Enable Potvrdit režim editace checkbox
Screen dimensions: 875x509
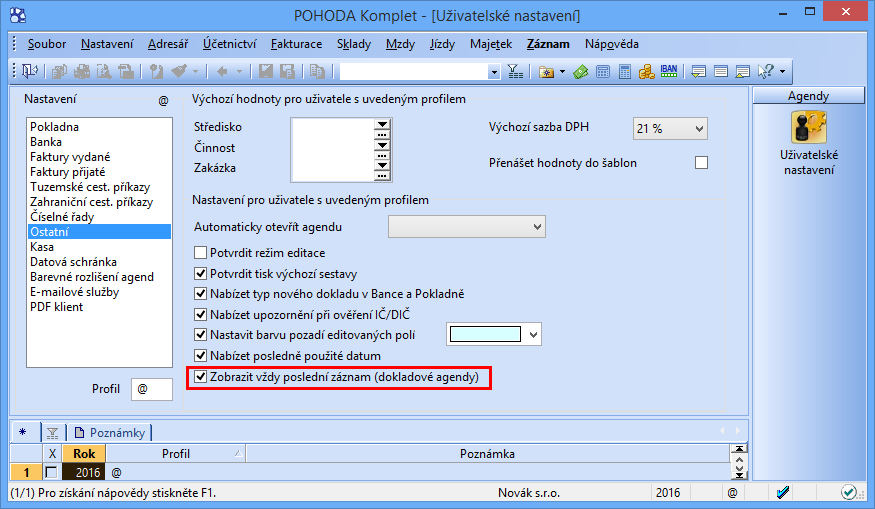coord(200,253)
